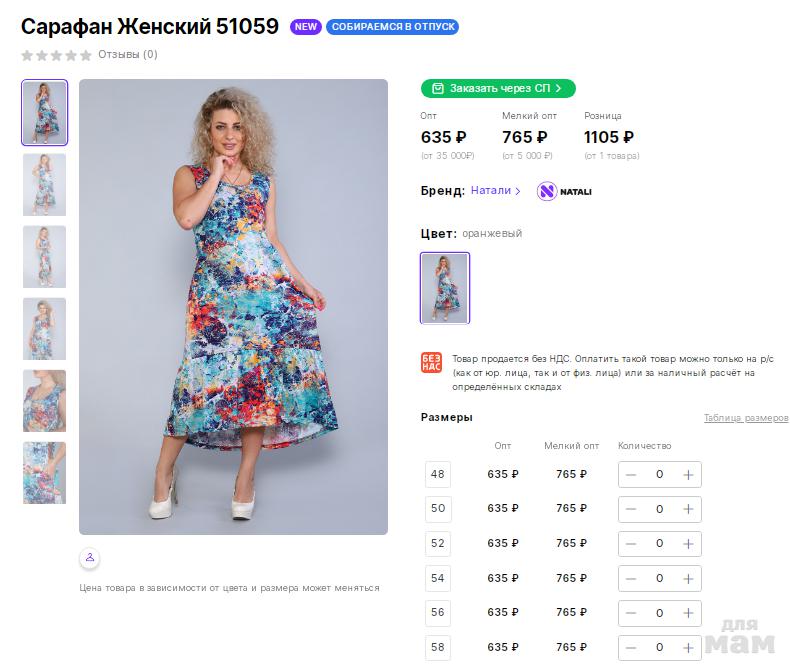Show second thumbnail photo of dress
Screen dimensions: 790x668
(x=44, y=185)
